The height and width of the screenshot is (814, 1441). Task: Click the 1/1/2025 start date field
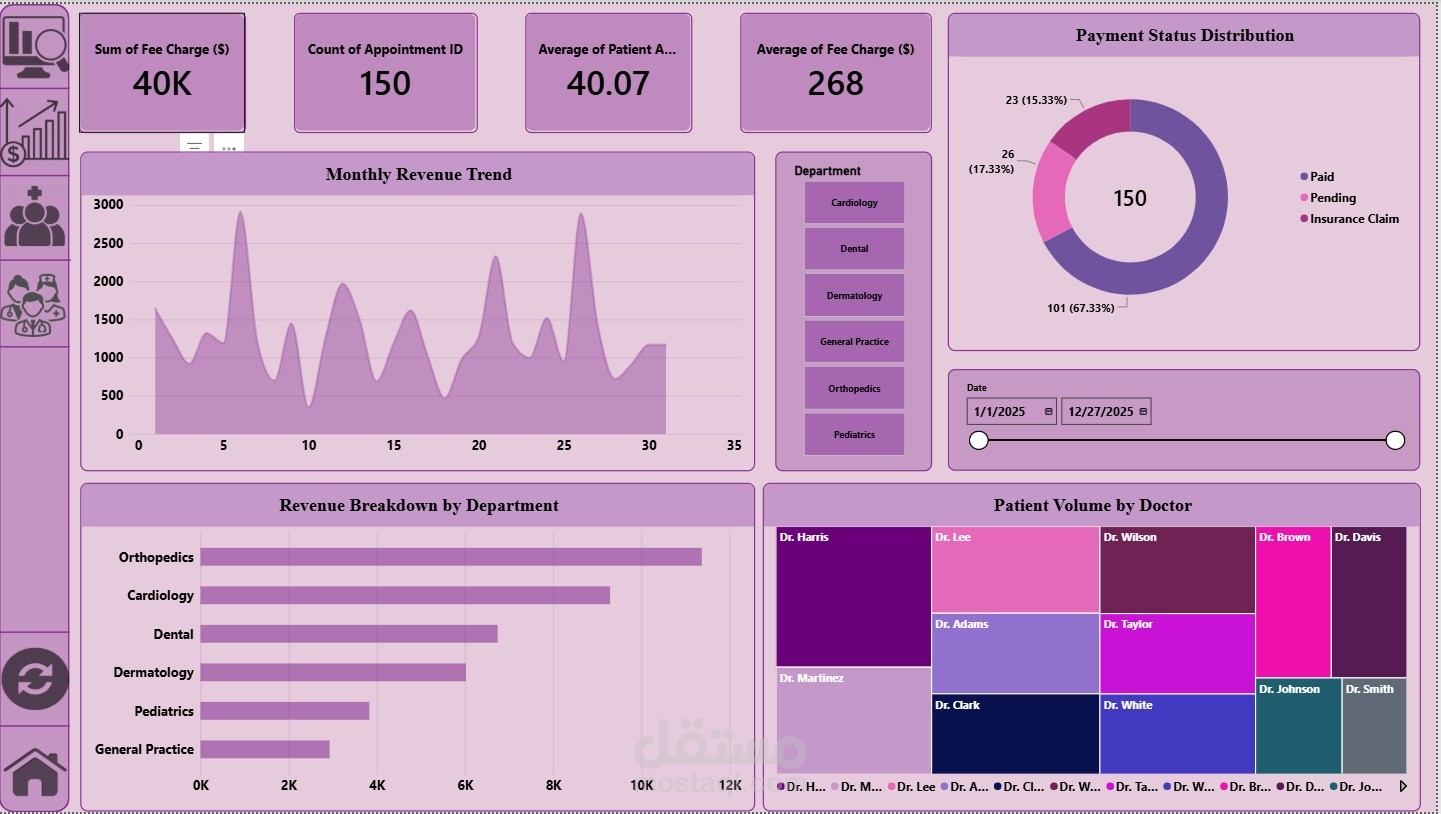click(1011, 411)
